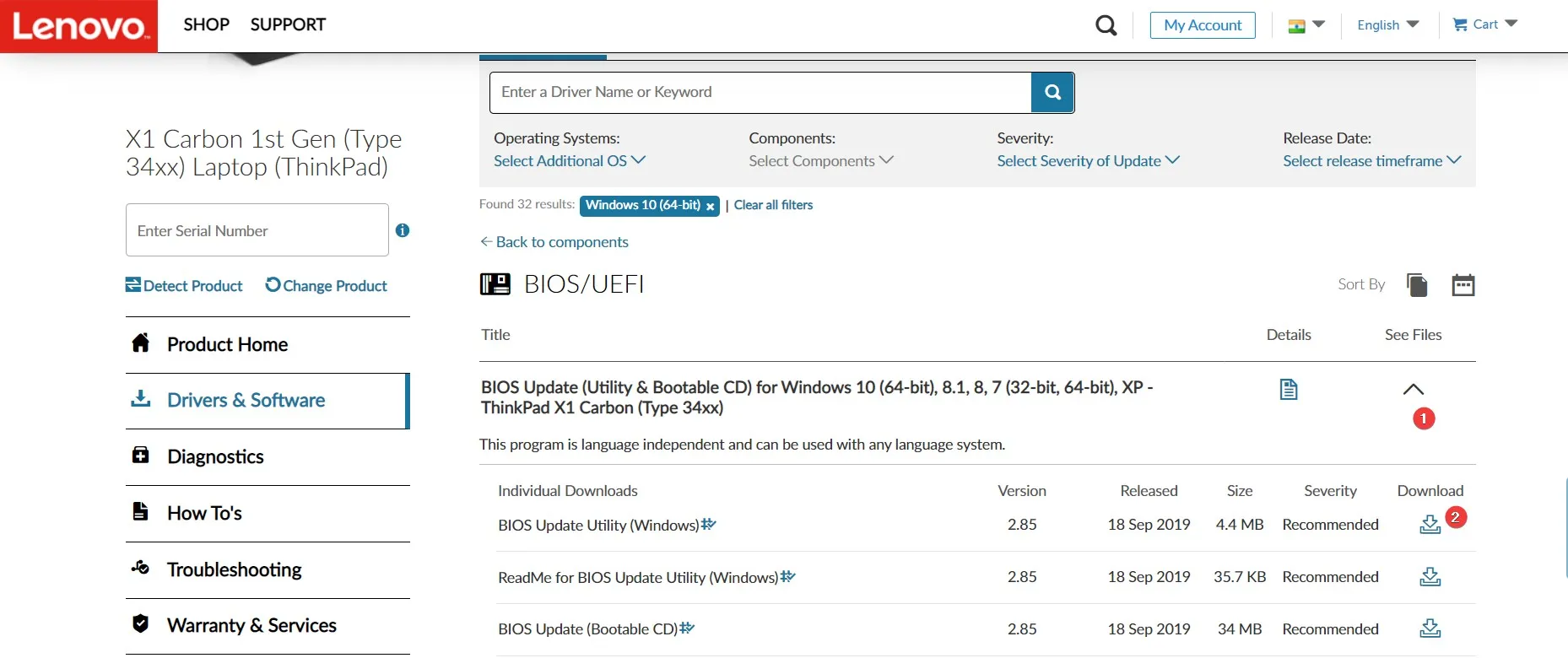
Task: Focus the Enter Serial Number field
Action: click(x=257, y=230)
